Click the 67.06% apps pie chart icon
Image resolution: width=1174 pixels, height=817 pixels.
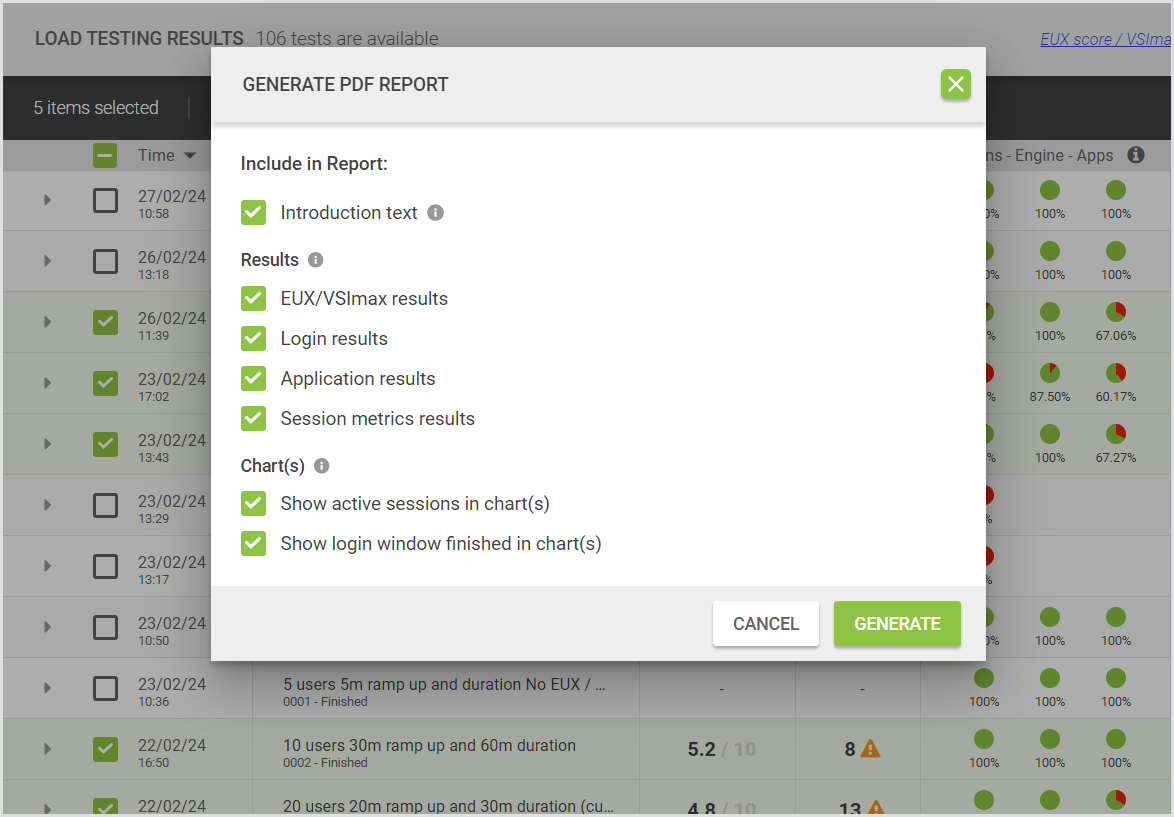pos(1116,312)
